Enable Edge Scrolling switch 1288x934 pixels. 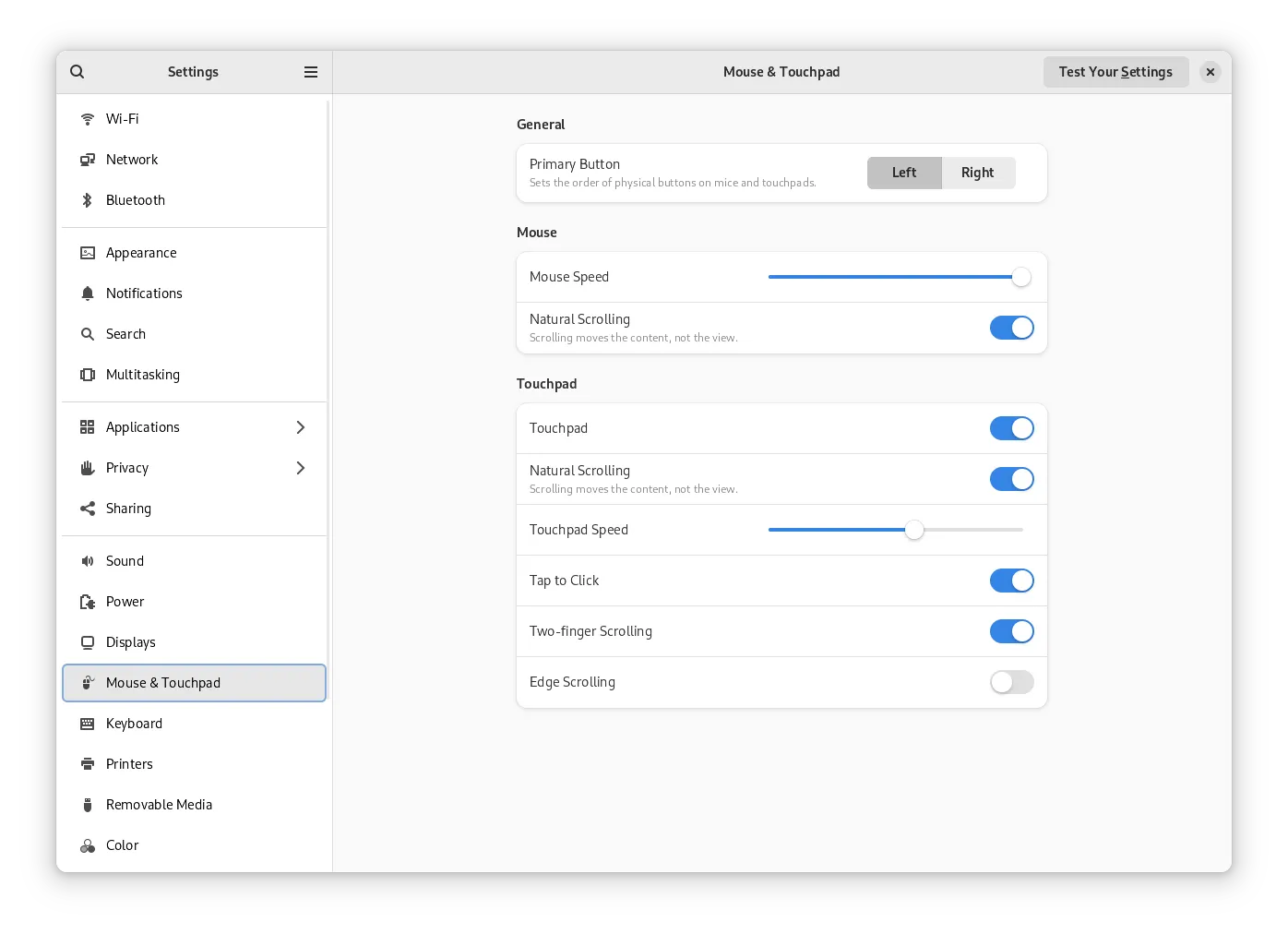pos(1011,682)
